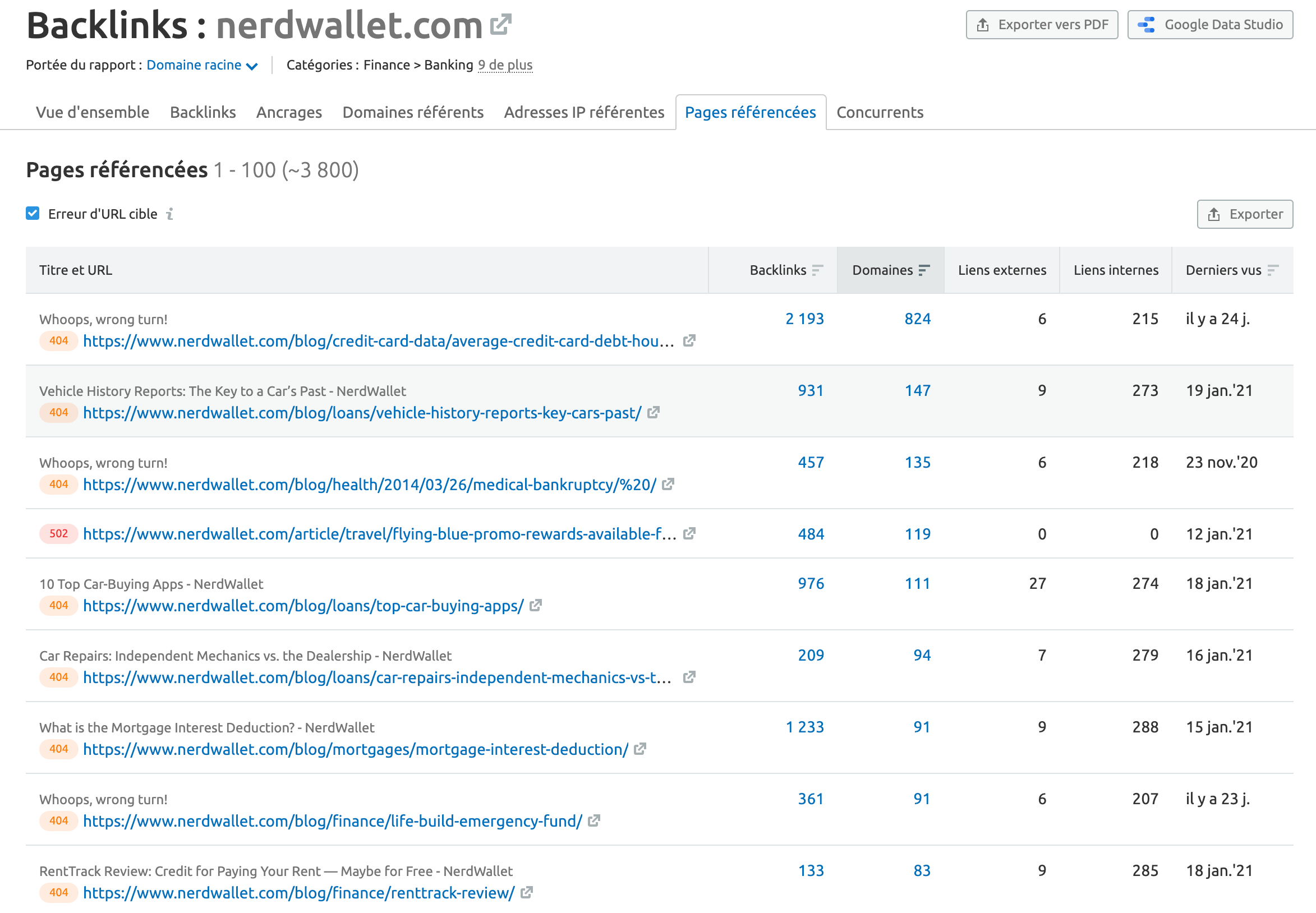Screen dimensions: 1316x913
Task: Open external link icon for life-build-emergency-fund URL
Action: pyautogui.click(x=594, y=821)
